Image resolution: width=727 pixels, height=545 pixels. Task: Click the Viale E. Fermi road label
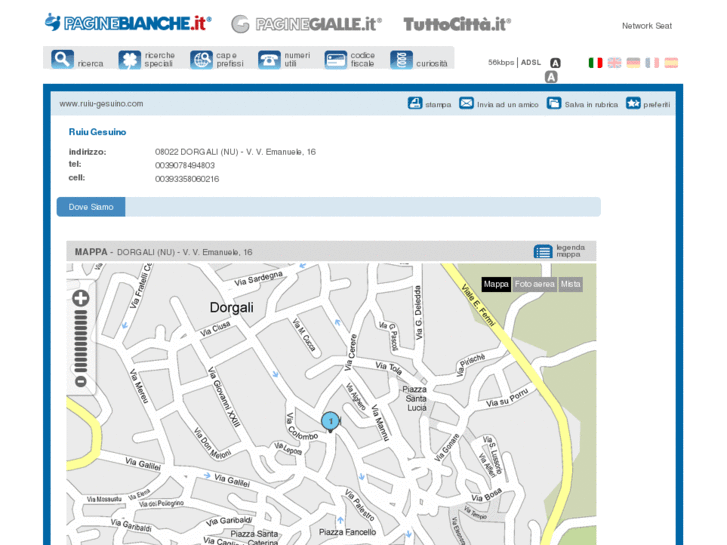click(478, 304)
